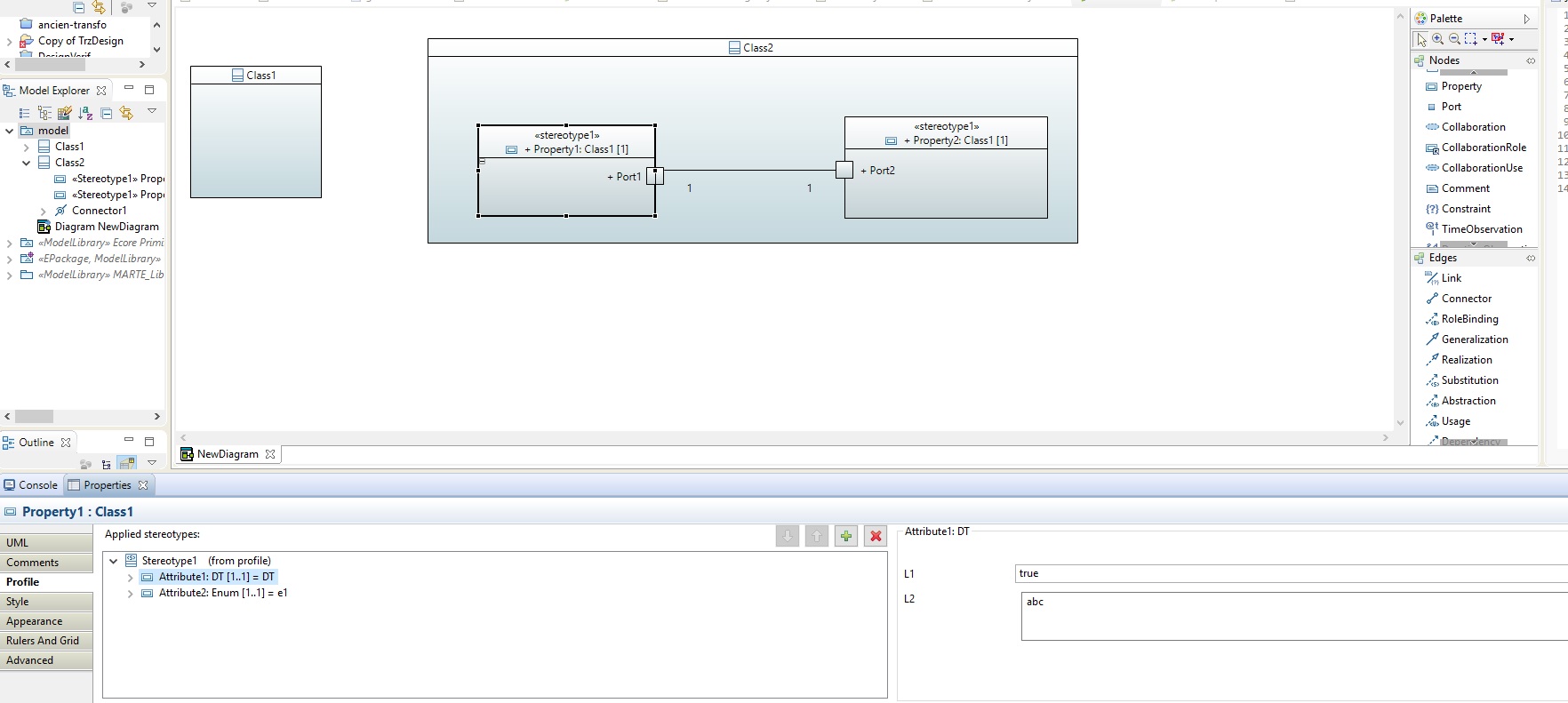Remove applied stereotype with red X
The height and width of the screenshot is (703, 1568).
click(876, 536)
